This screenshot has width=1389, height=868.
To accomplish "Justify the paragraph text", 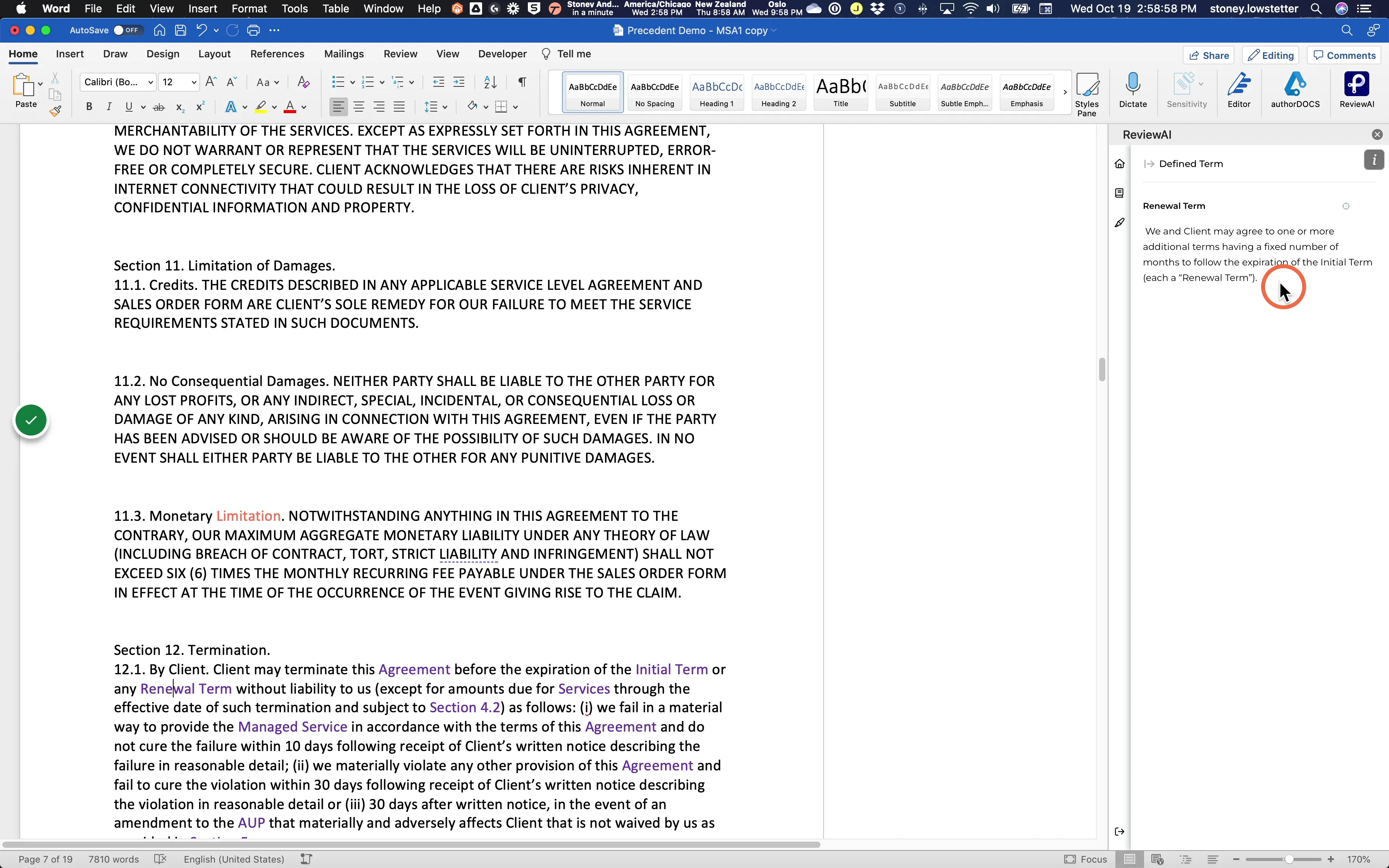I will 400,107.
